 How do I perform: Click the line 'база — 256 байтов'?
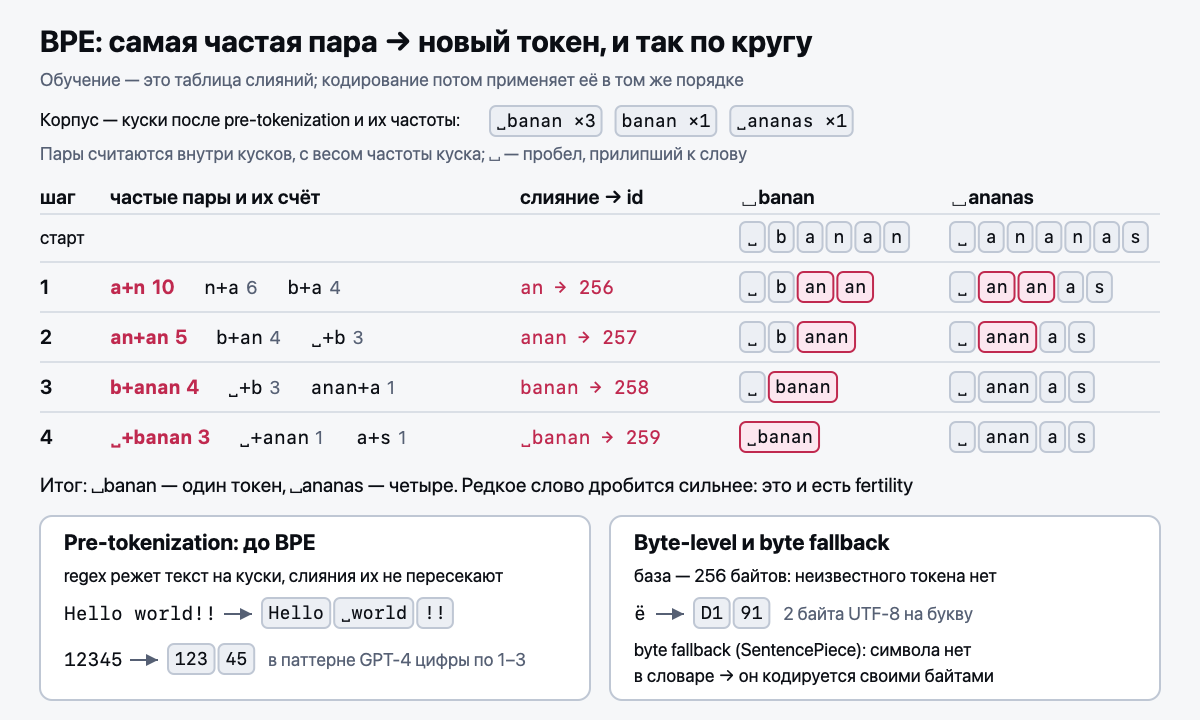[x=815, y=577]
